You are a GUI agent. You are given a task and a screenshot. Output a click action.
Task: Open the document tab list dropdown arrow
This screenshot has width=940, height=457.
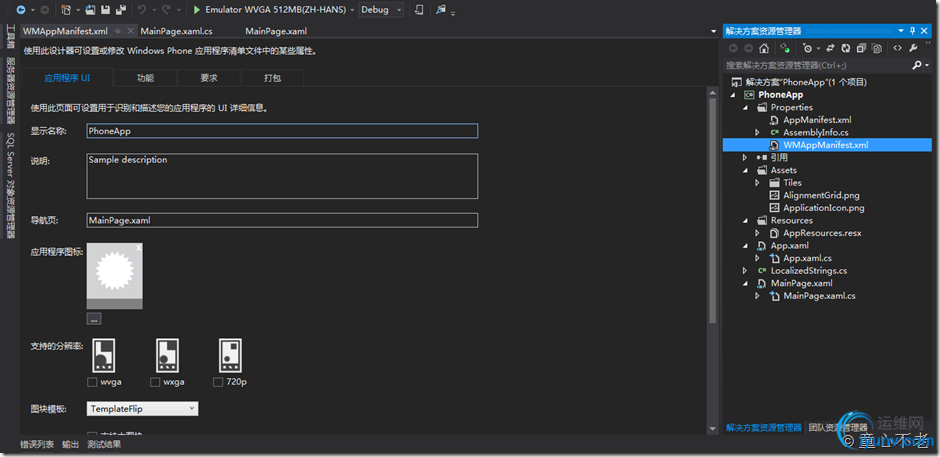(713, 31)
